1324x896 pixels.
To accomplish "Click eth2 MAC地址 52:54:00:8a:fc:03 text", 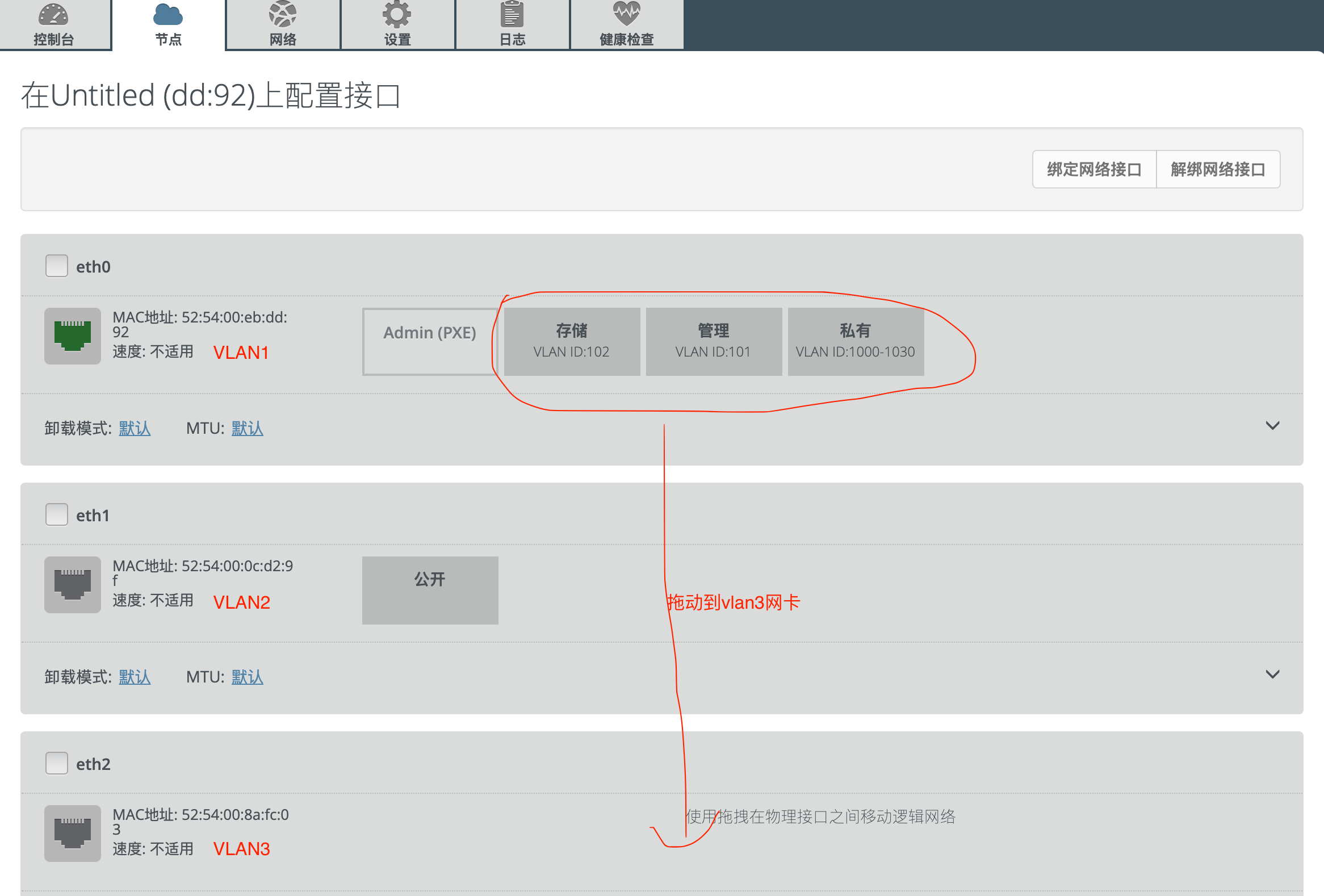I will [x=200, y=822].
